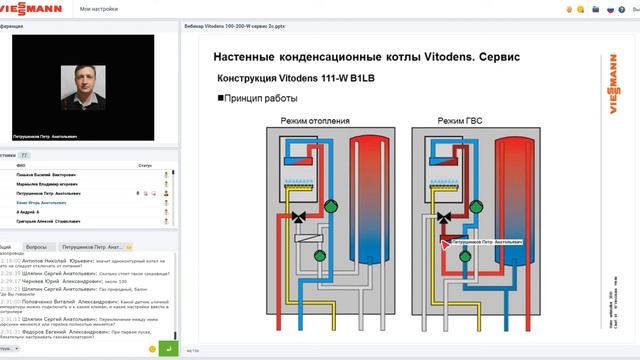Select the blue-highlighted participant Игорь Анатольевич
Screen dimensions: 640x360
click(x=41, y=203)
